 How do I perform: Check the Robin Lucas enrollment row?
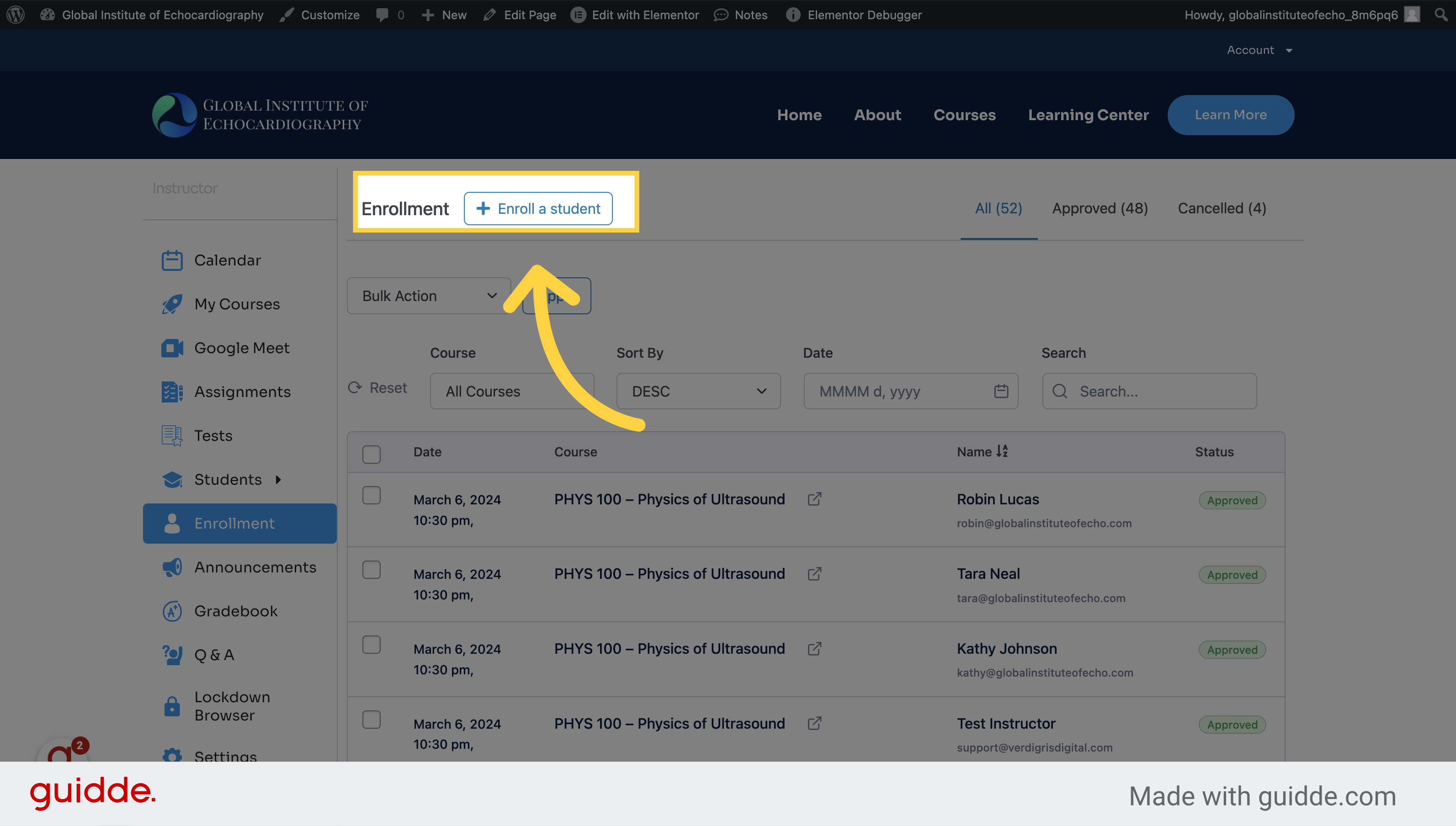pyautogui.click(x=371, y=495)
